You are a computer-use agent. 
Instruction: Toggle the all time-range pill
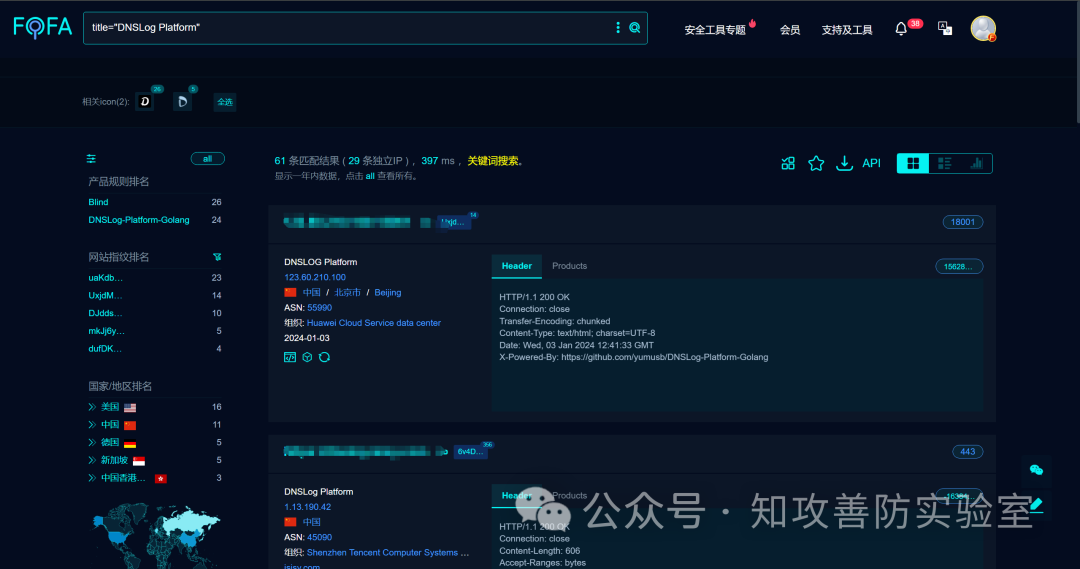(x=207, y=159)
